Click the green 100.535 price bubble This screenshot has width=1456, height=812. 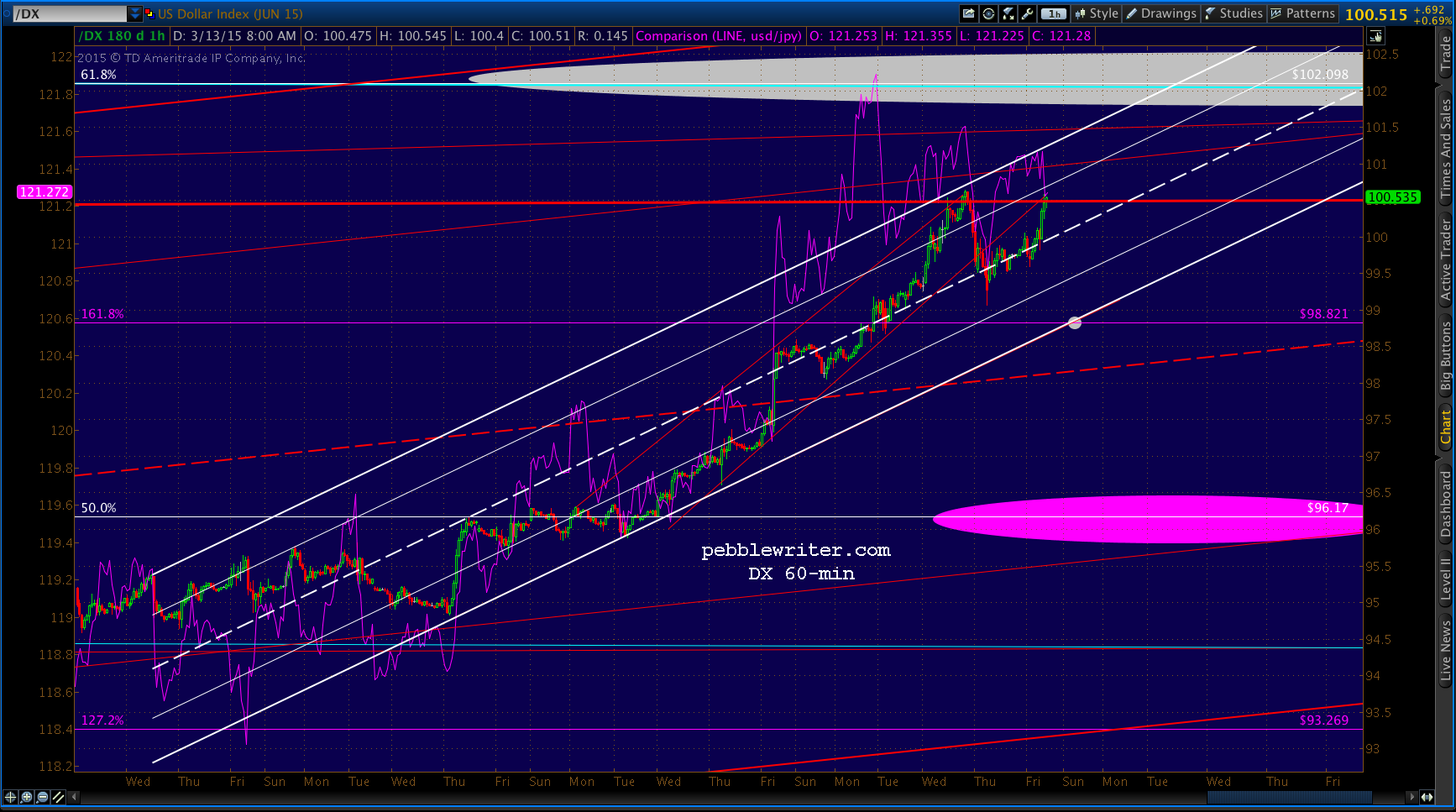[1392, 197]
